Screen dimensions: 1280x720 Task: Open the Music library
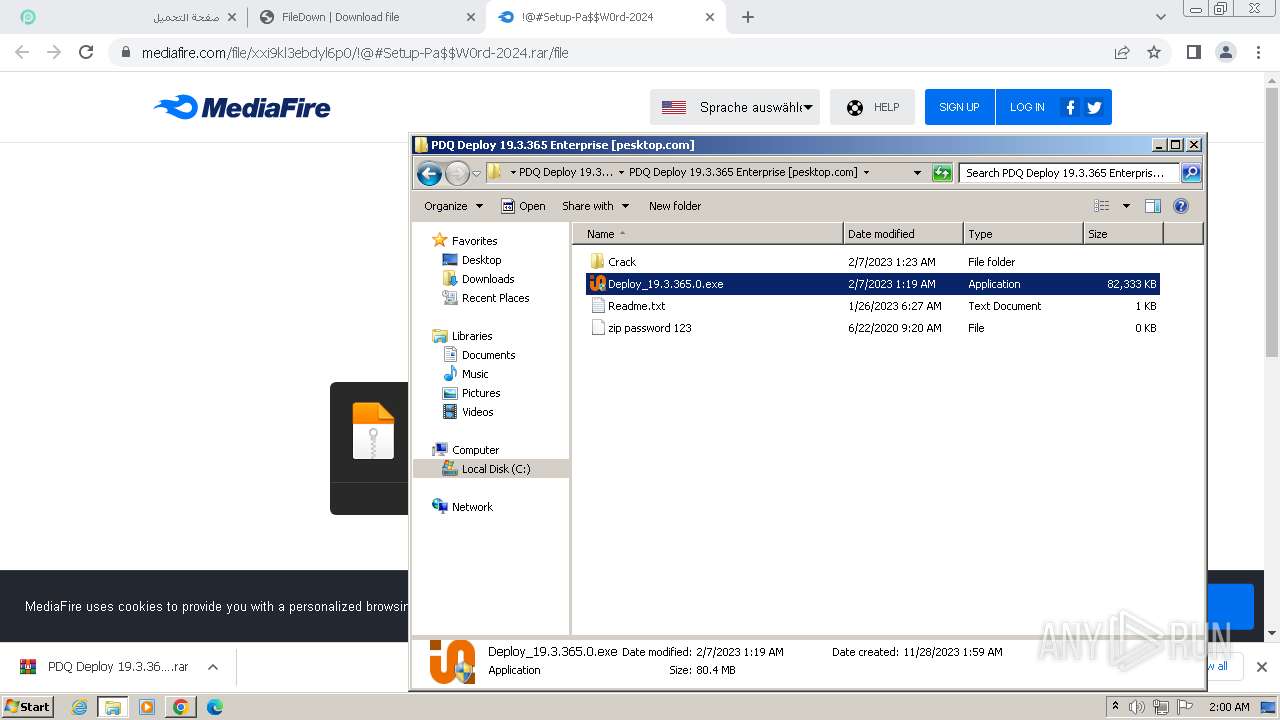[475, 374]
